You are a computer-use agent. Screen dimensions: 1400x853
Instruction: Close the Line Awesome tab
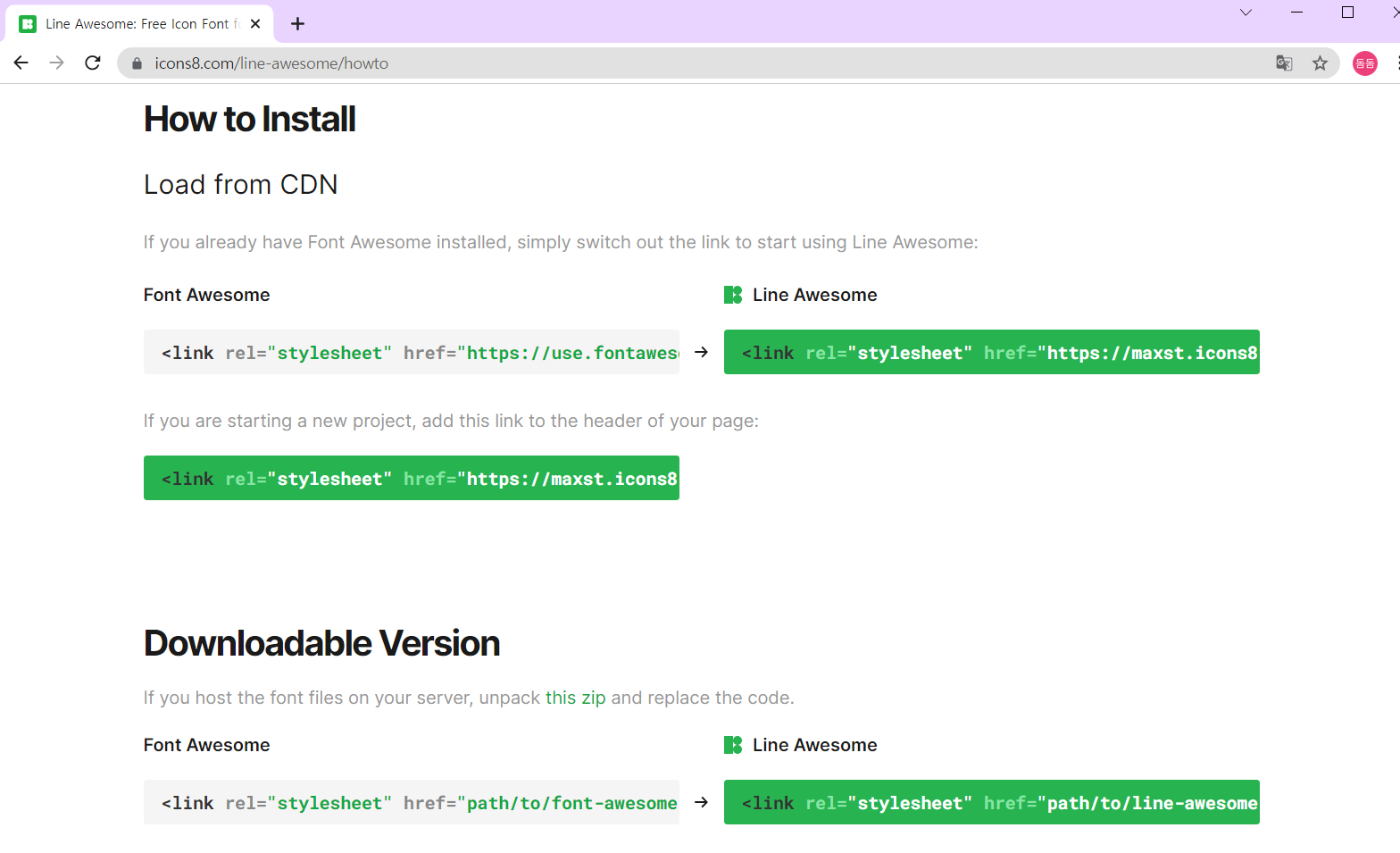pos(255,24)
